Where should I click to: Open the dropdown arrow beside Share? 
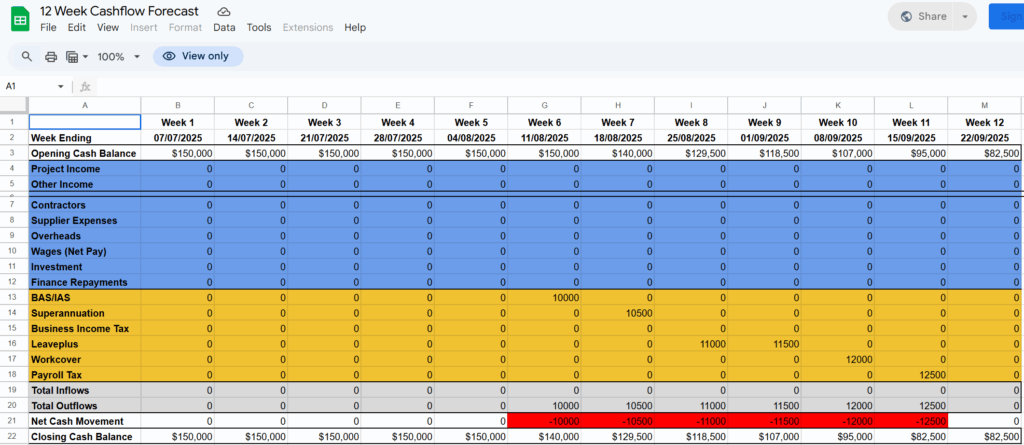click(x=964, y=16)
